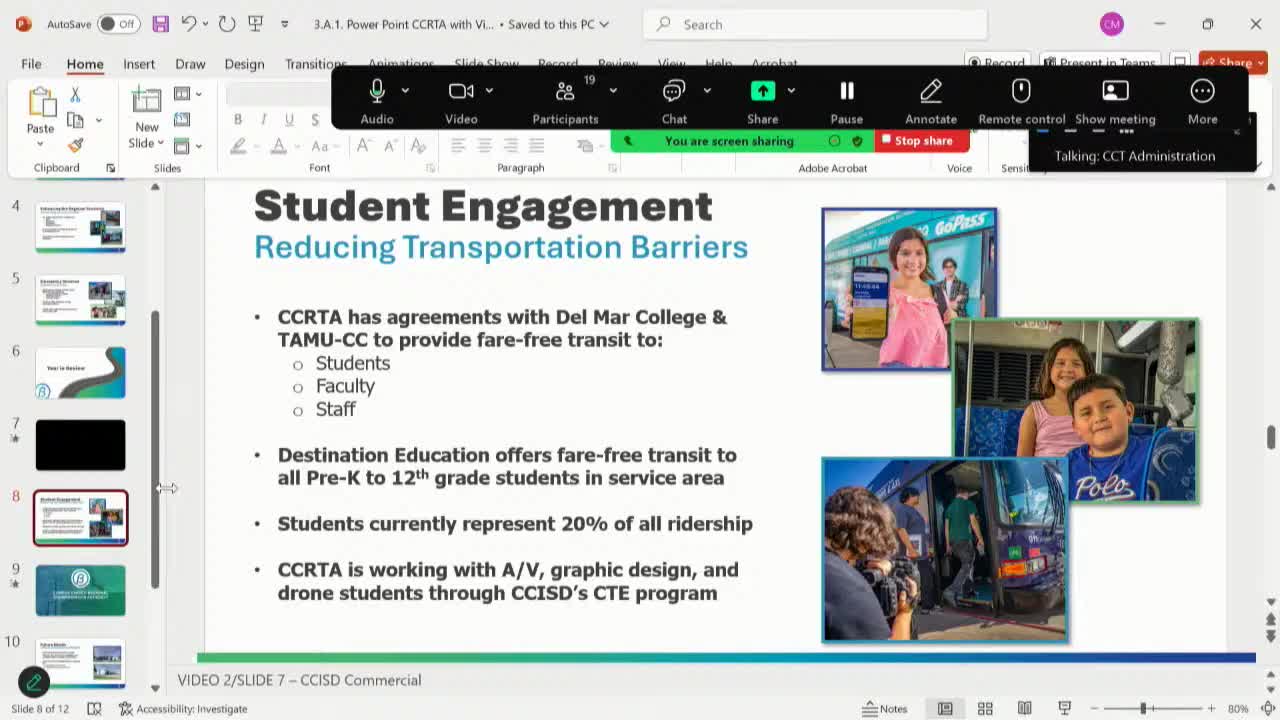Apply the text highlight color
The image size is (1280, 720).
pyautogui.click(x=238, y=146)
